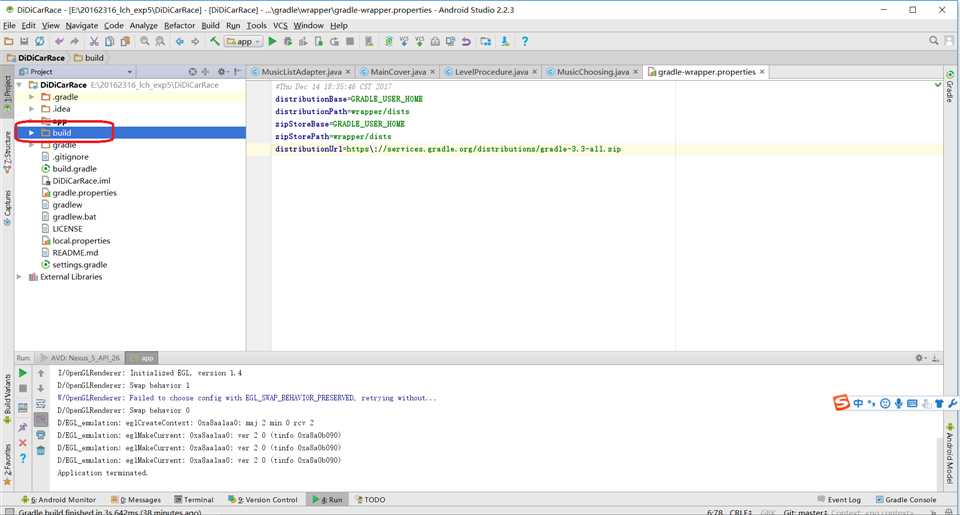
Task: Open the Tools menu
Action: coord(257,26)
